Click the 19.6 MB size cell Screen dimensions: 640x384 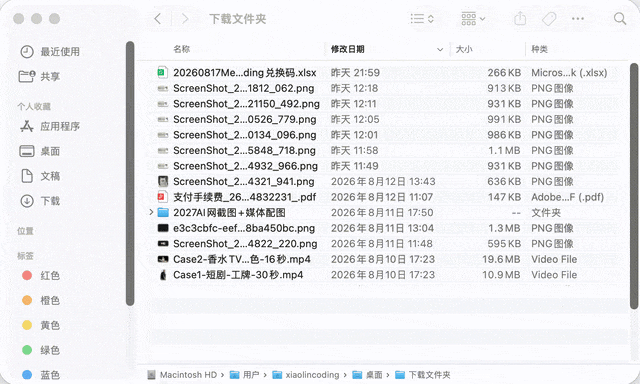coord(501,260)
